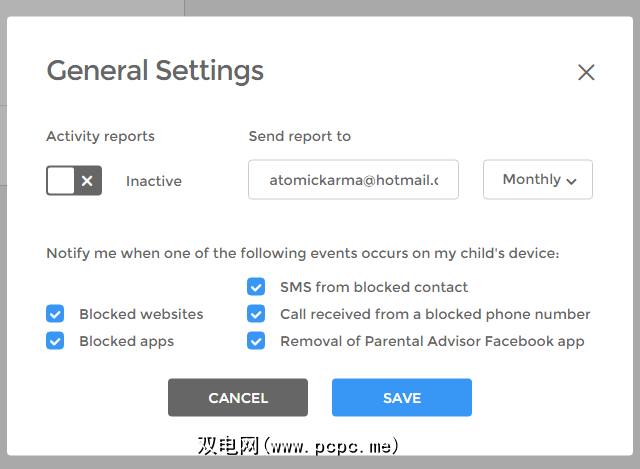Disable Call received from blocked number checkbox
Image resolution: width=640 pixels, height=469 pixels.
pyautogui.click(x=257, y=314)
